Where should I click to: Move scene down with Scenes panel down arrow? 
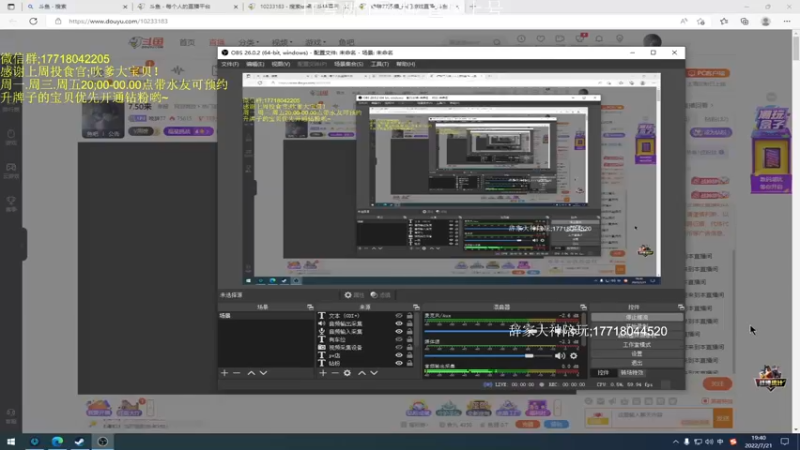click(x=263, y=373)
